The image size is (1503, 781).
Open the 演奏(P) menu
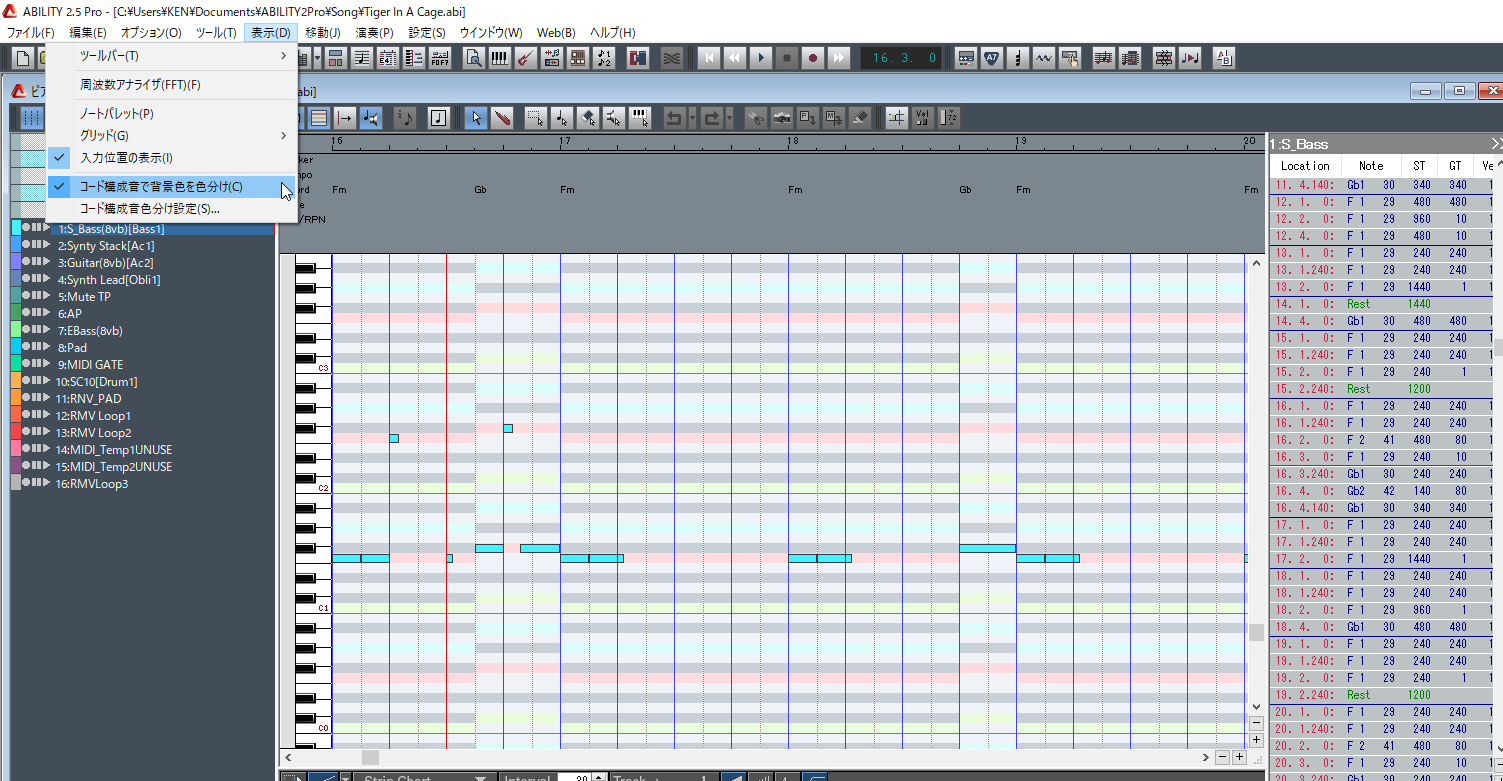pos(374,33)
